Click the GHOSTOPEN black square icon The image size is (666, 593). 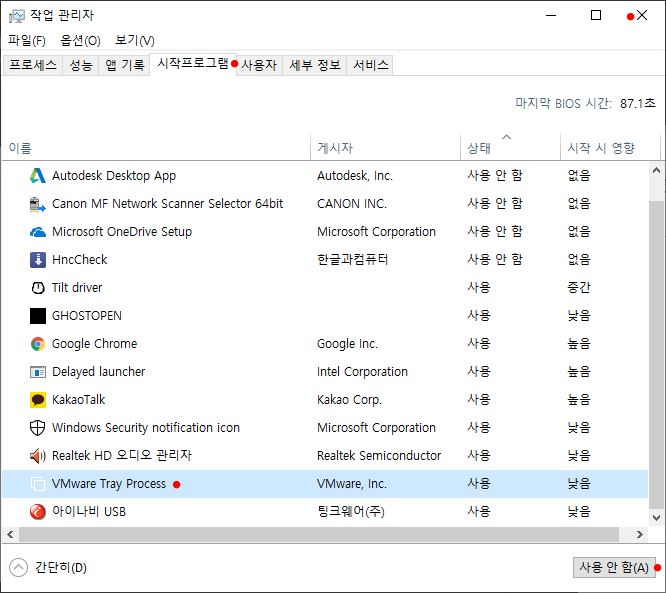[x=38, y=316]
